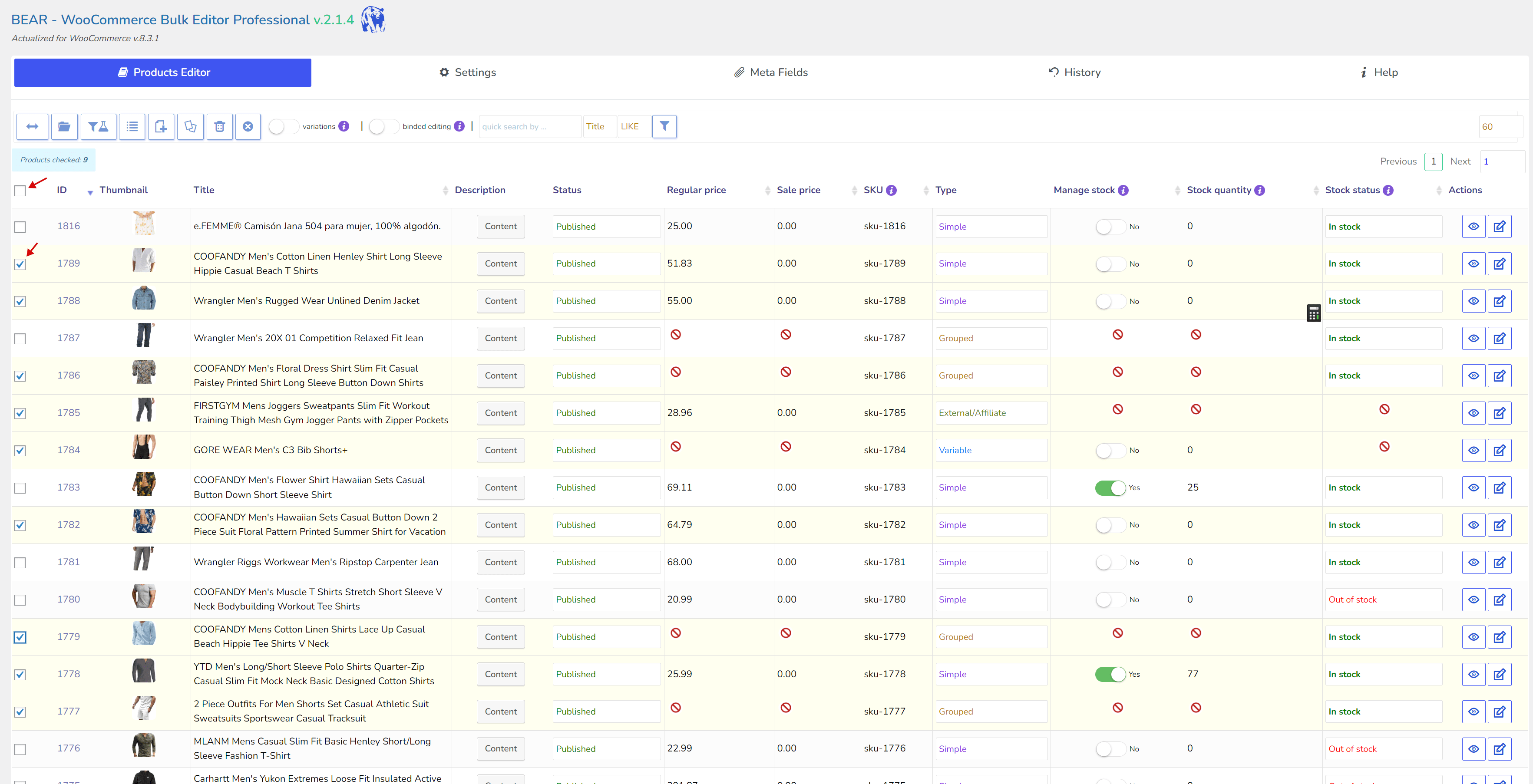
Task: Open the Title search field dropdown
Action: (x=599, y=126)
